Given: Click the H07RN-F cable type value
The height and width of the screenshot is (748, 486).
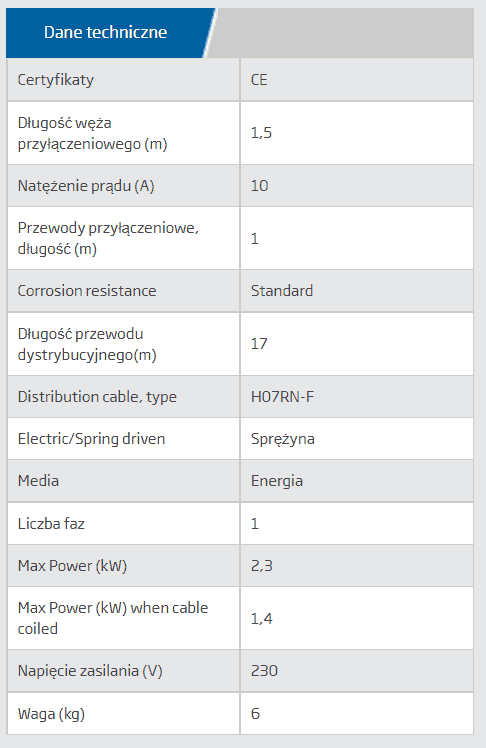Looking at the screenshot, I should [x=282, y=396].
